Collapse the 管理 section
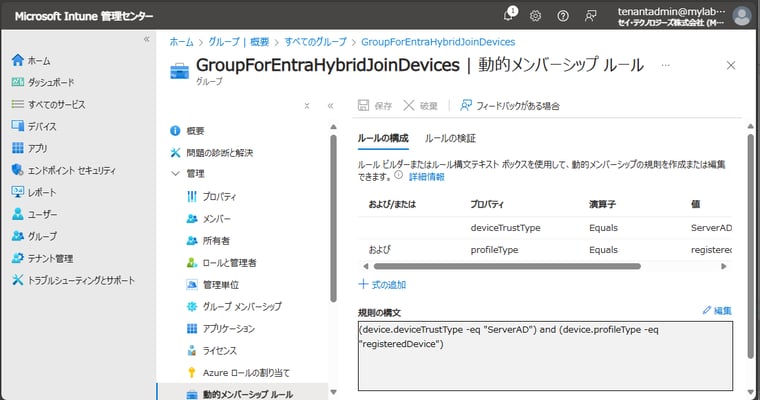The height and width of the screenshot is (400, 760). point(175,174)
